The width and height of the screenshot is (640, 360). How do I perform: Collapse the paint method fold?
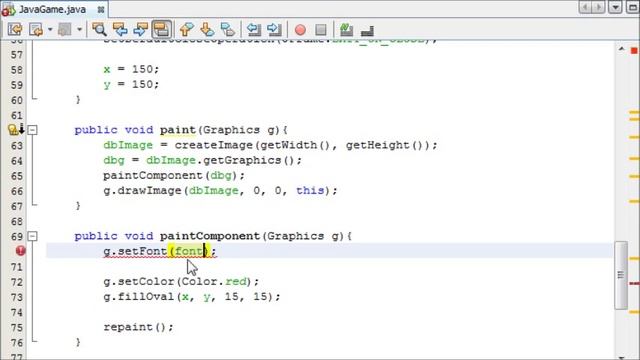click(32, 130)
